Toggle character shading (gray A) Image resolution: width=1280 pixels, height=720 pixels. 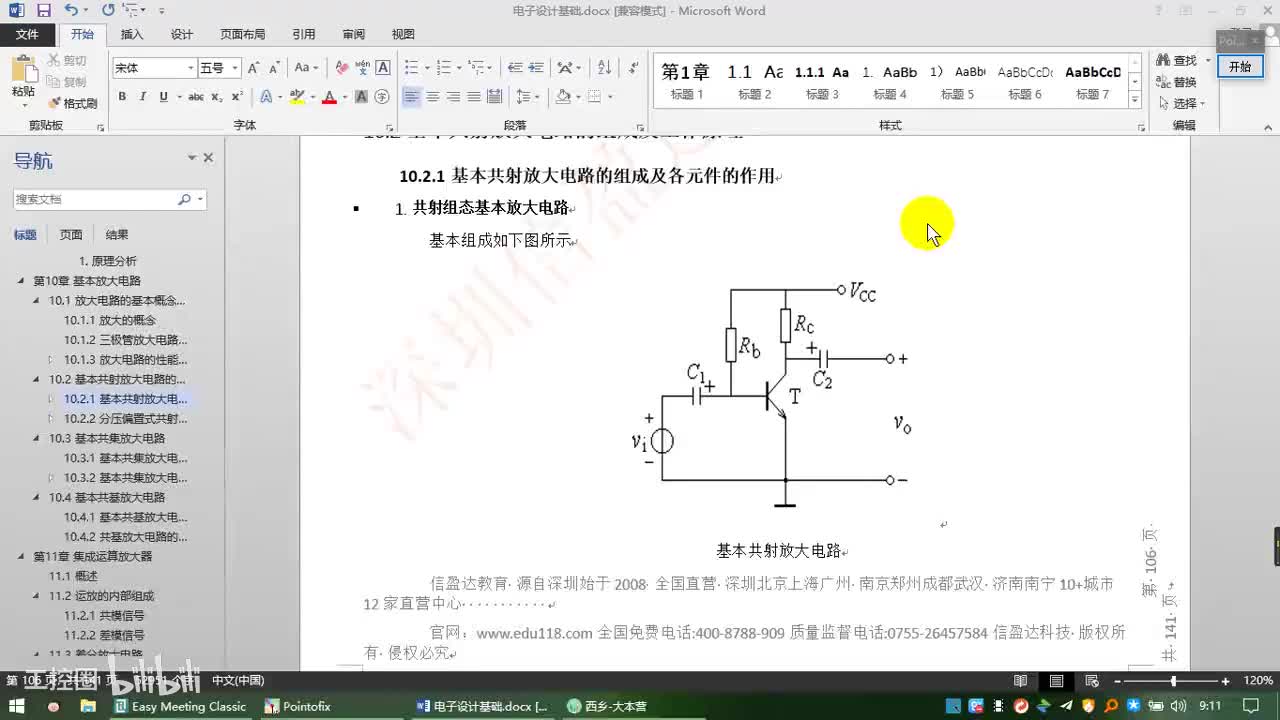[x=362, y=97]
